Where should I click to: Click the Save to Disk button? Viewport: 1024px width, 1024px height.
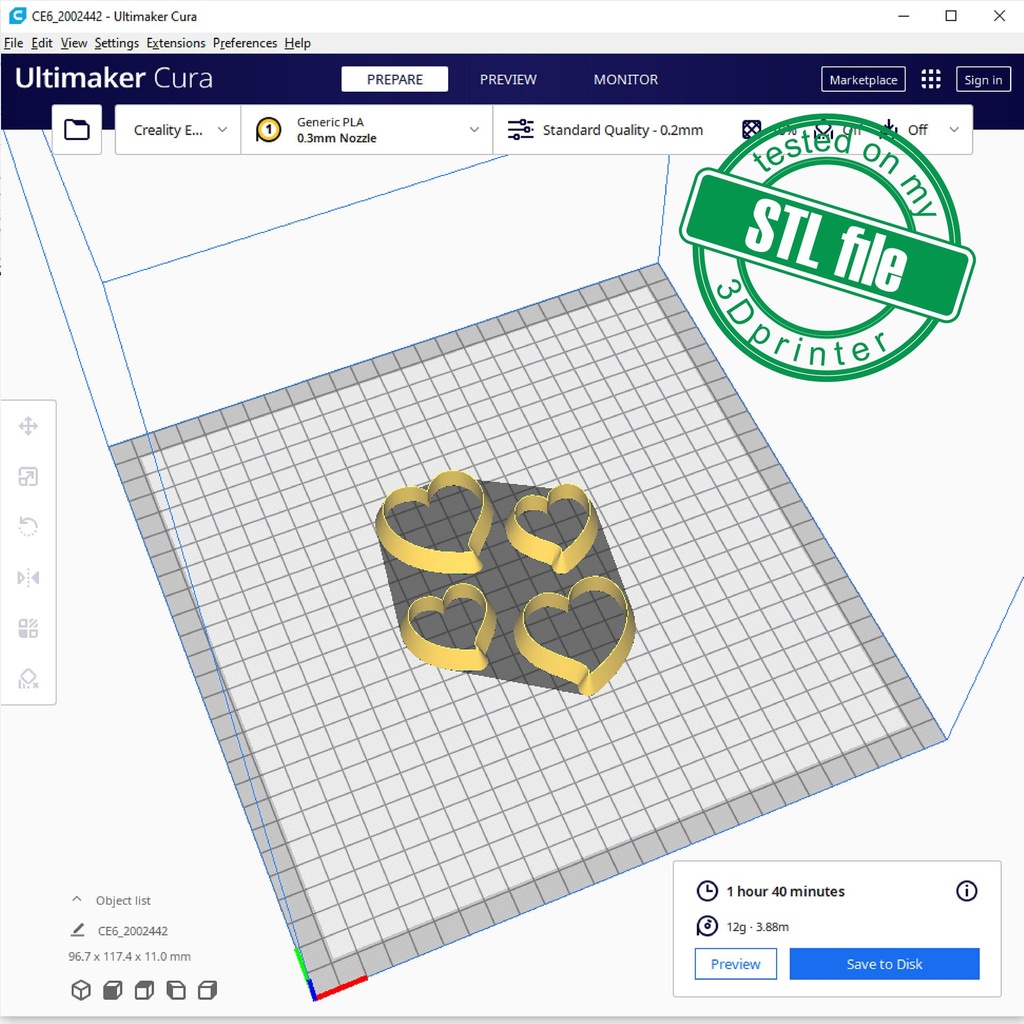pyautogui.click(x=884, y=964)
